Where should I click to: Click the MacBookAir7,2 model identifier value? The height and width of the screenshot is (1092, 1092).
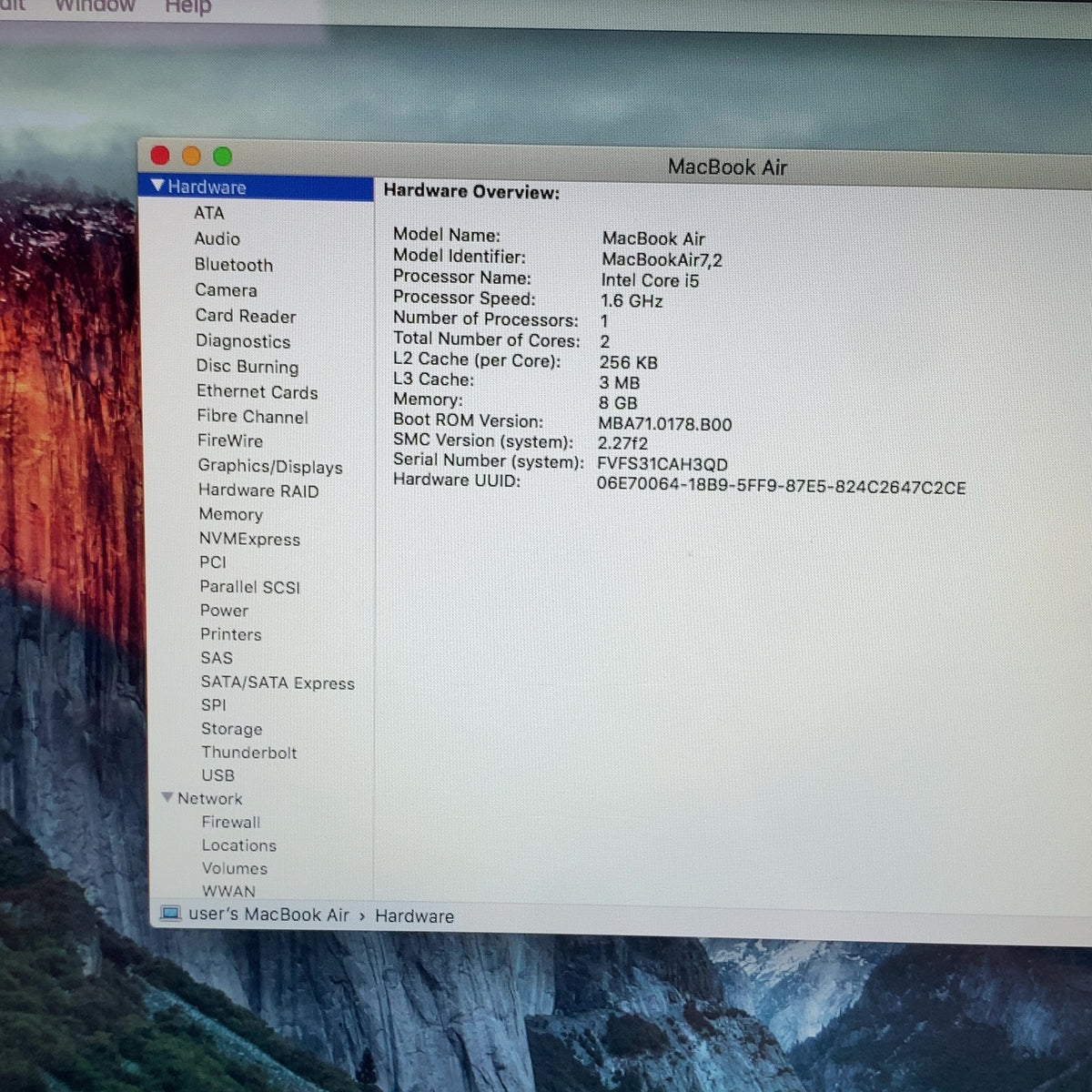[x=662, y=260]
